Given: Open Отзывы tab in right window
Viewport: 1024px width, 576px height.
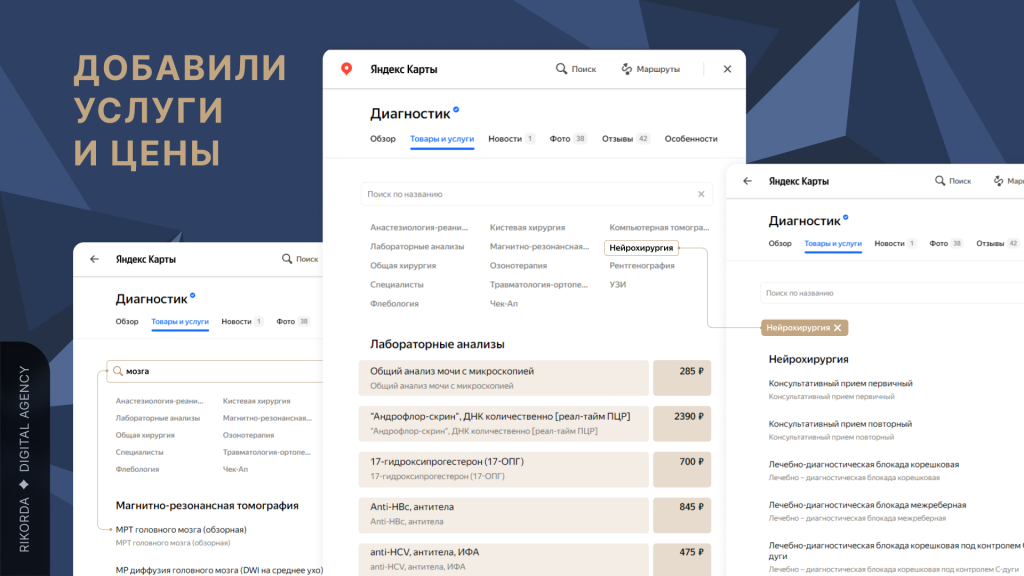Looking at the screenshot, I should point(997,244).
